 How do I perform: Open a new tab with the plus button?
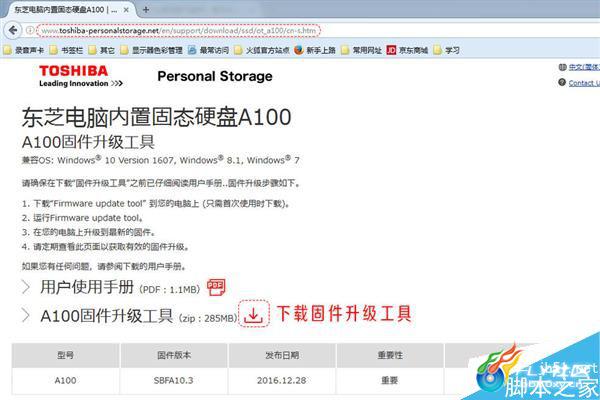[146, 10]
